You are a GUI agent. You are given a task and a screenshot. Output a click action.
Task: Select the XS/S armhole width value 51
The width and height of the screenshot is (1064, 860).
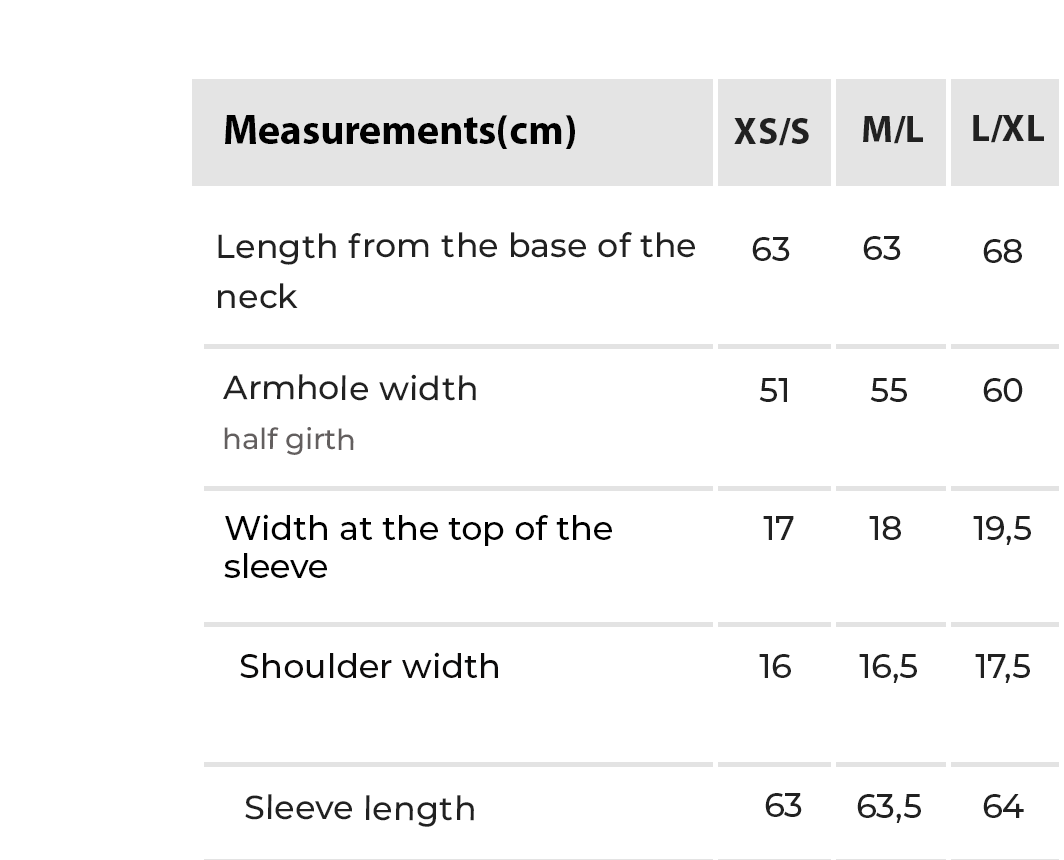point(775,390)
